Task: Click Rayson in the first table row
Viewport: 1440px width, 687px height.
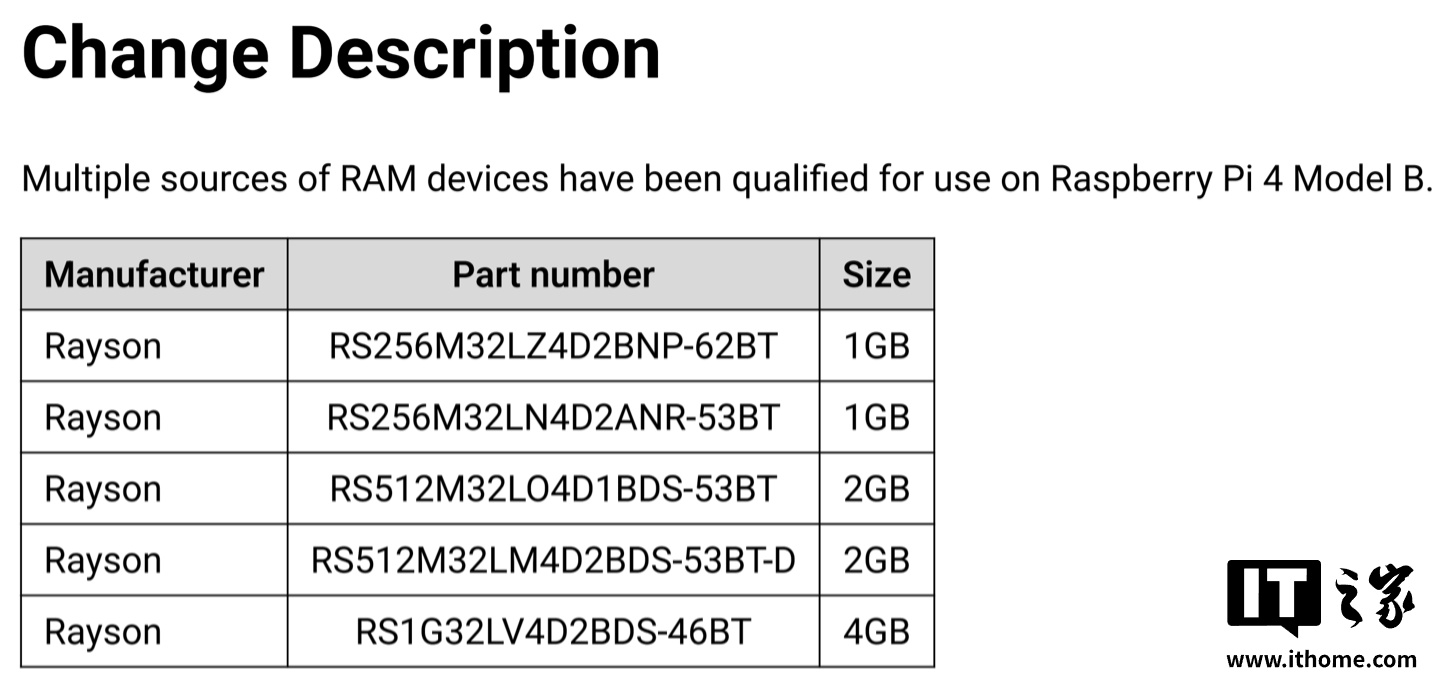Action: click(x=103, y=346)
